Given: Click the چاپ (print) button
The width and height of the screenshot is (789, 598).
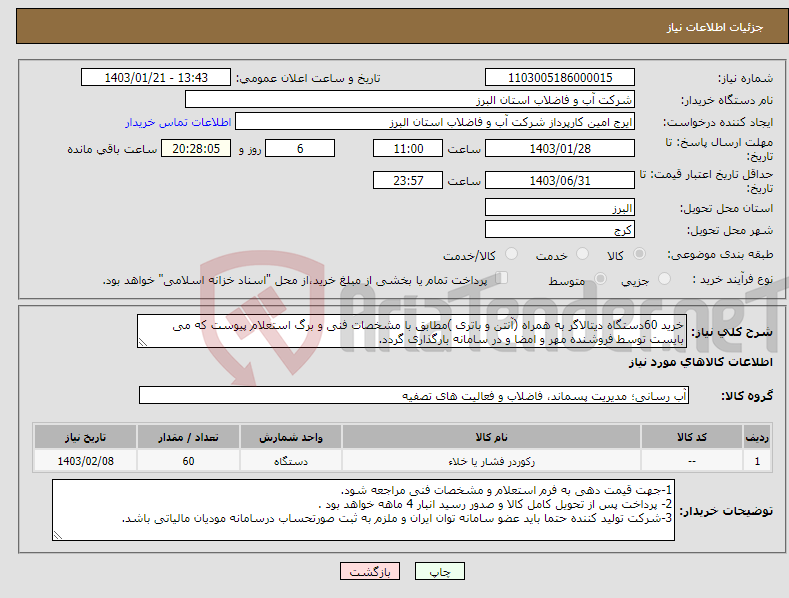Looking at the screenshot, I should pyautogui.click(x=439, y=572).
